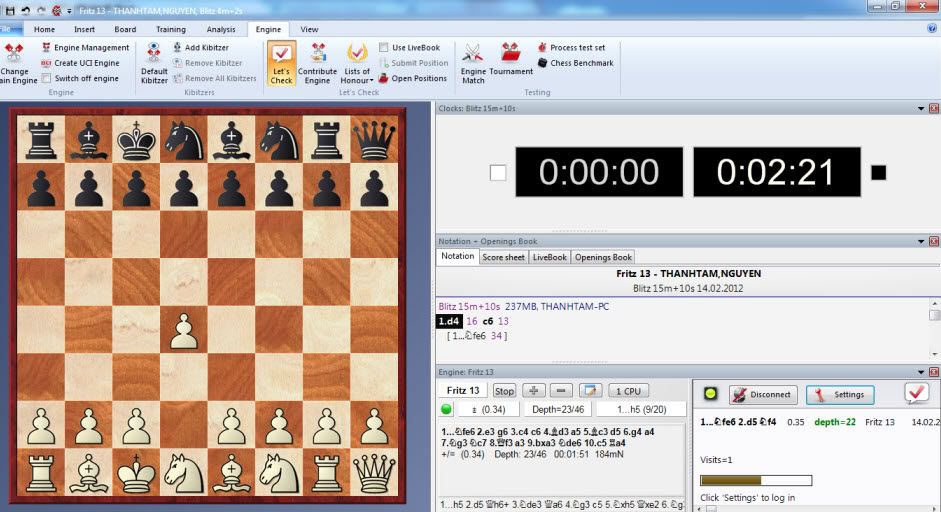The image size is (941, 512).
Task: Click Remove All Kibitzers
Action: (214, 79)
